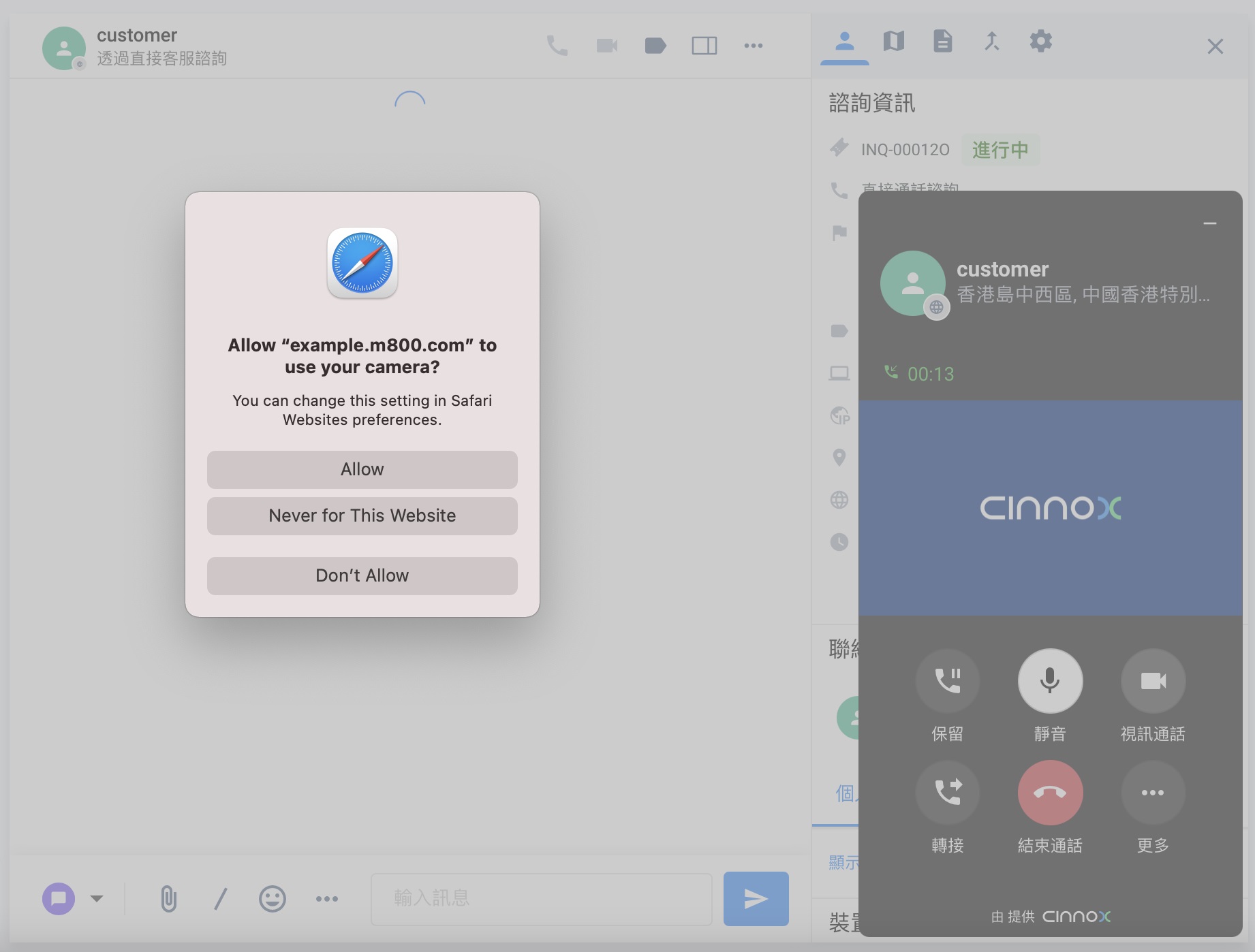Turn on video call (視訊通話)
1255x952 pixels.
pos(1153,681)
